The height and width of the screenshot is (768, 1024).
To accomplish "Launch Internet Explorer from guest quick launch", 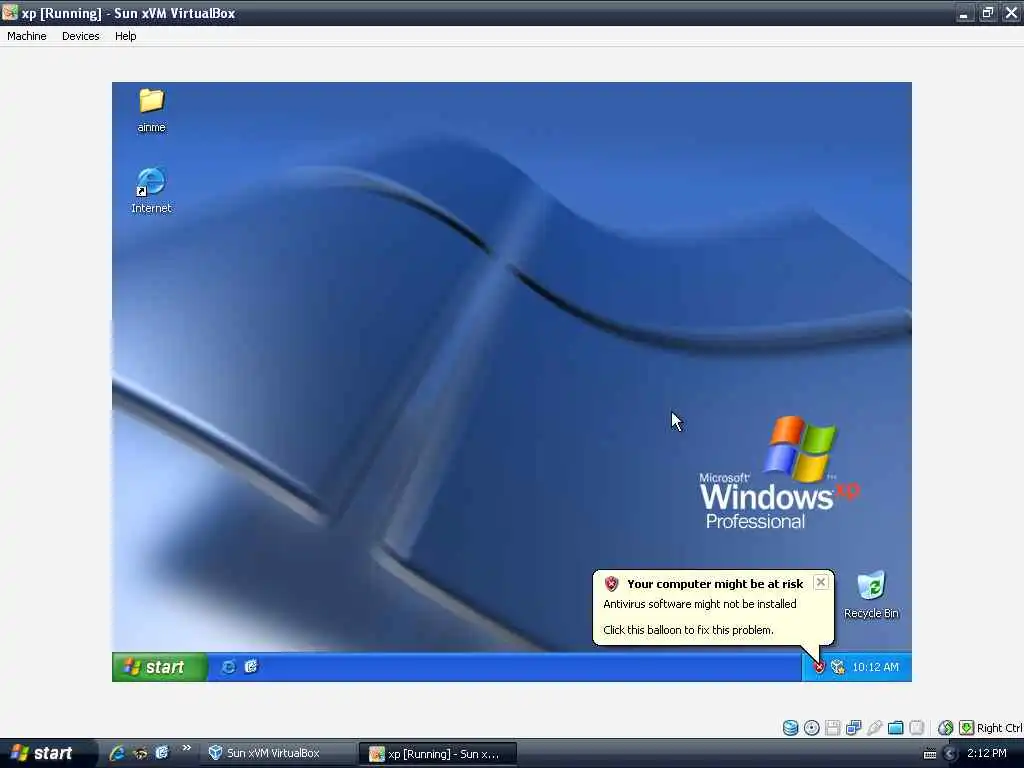I will [x=228, y=667].
